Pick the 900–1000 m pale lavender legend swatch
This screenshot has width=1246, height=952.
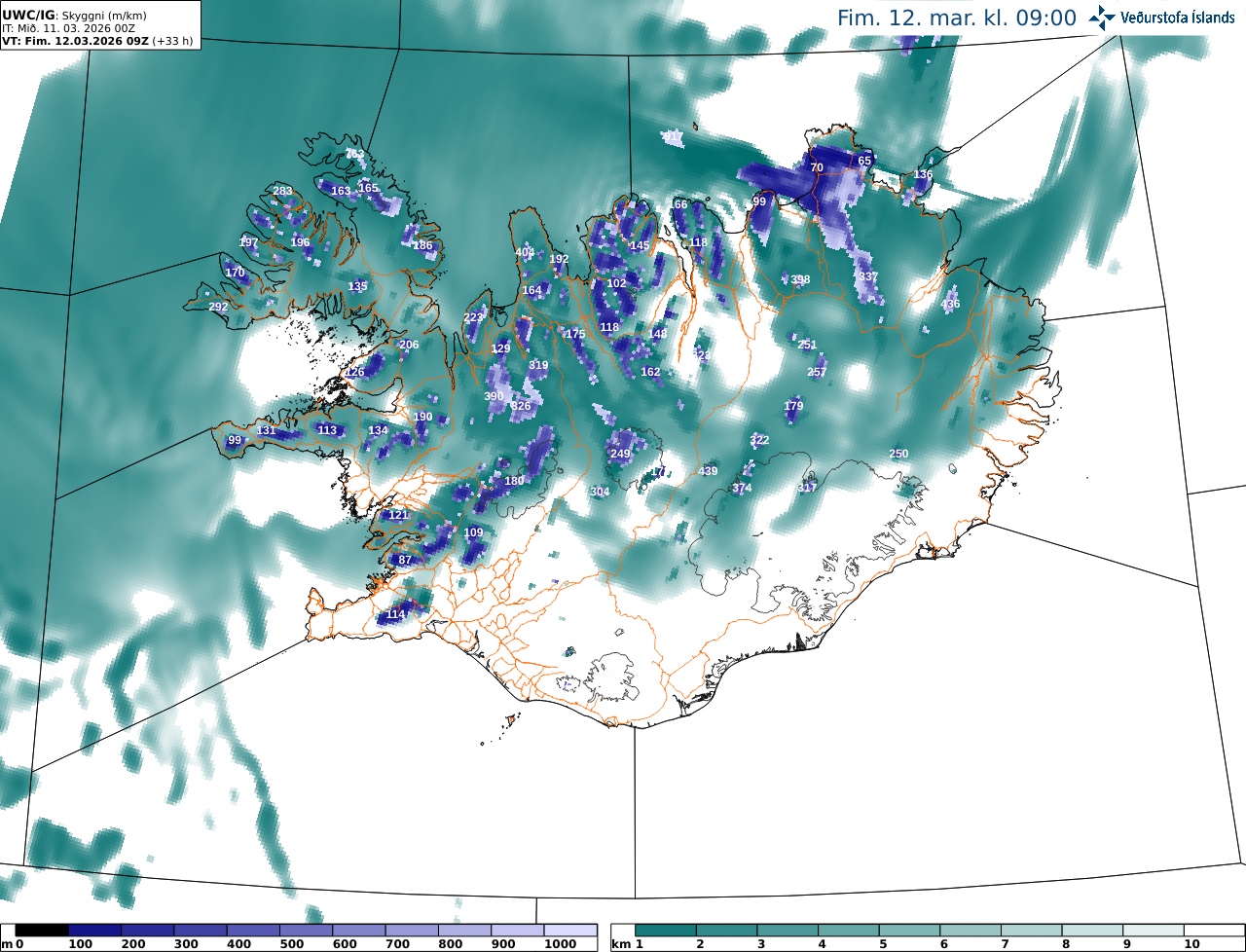[517, 932]
